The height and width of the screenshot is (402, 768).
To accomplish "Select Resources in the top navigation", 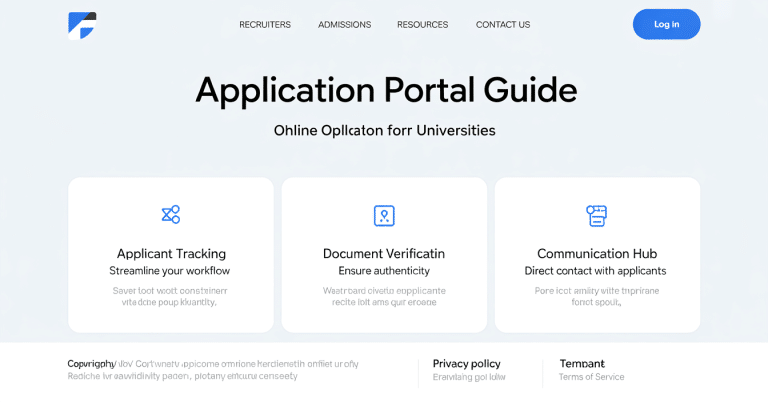I will pos(422,25).
